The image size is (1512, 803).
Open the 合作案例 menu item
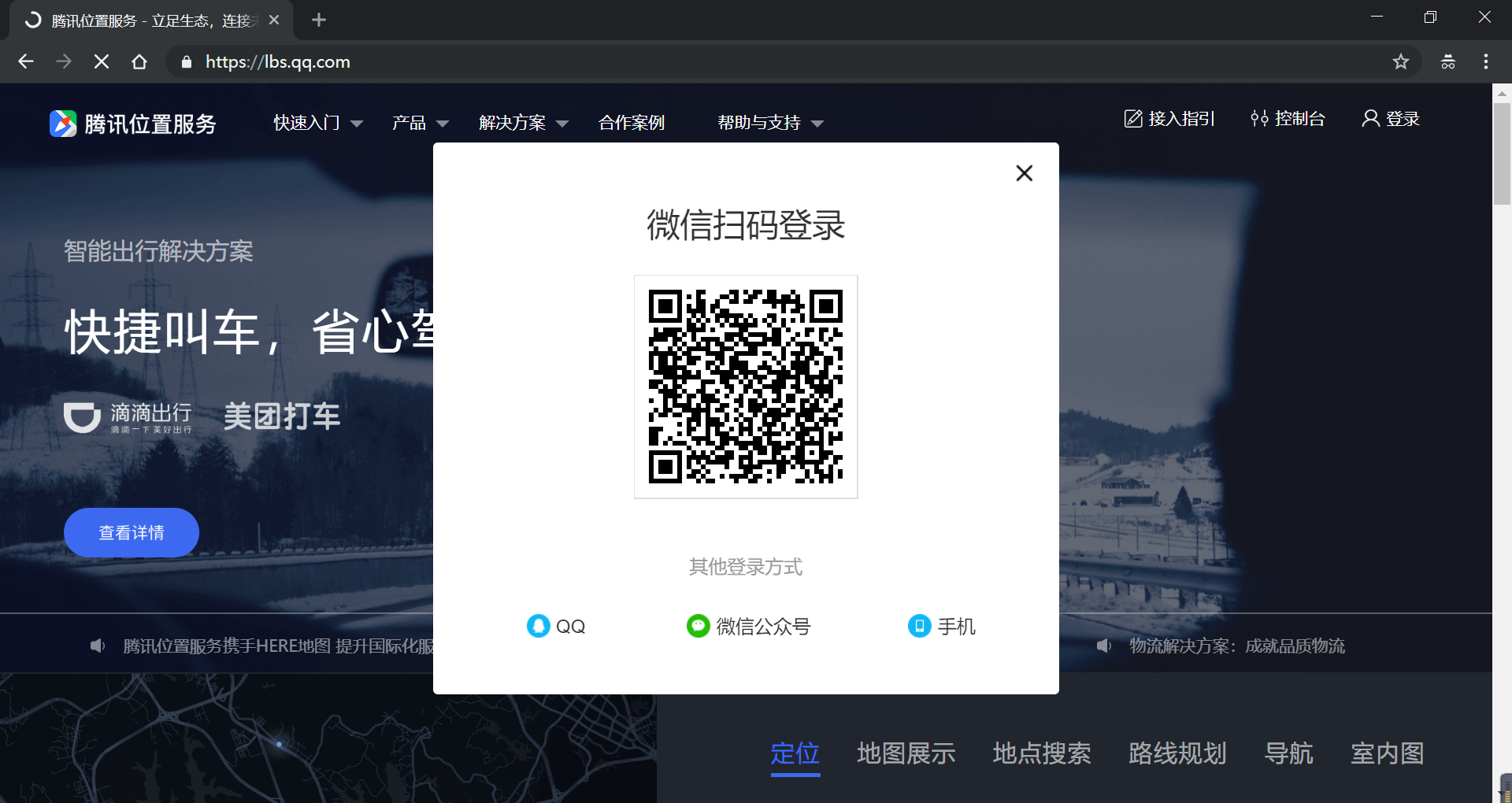pos(632,123)
